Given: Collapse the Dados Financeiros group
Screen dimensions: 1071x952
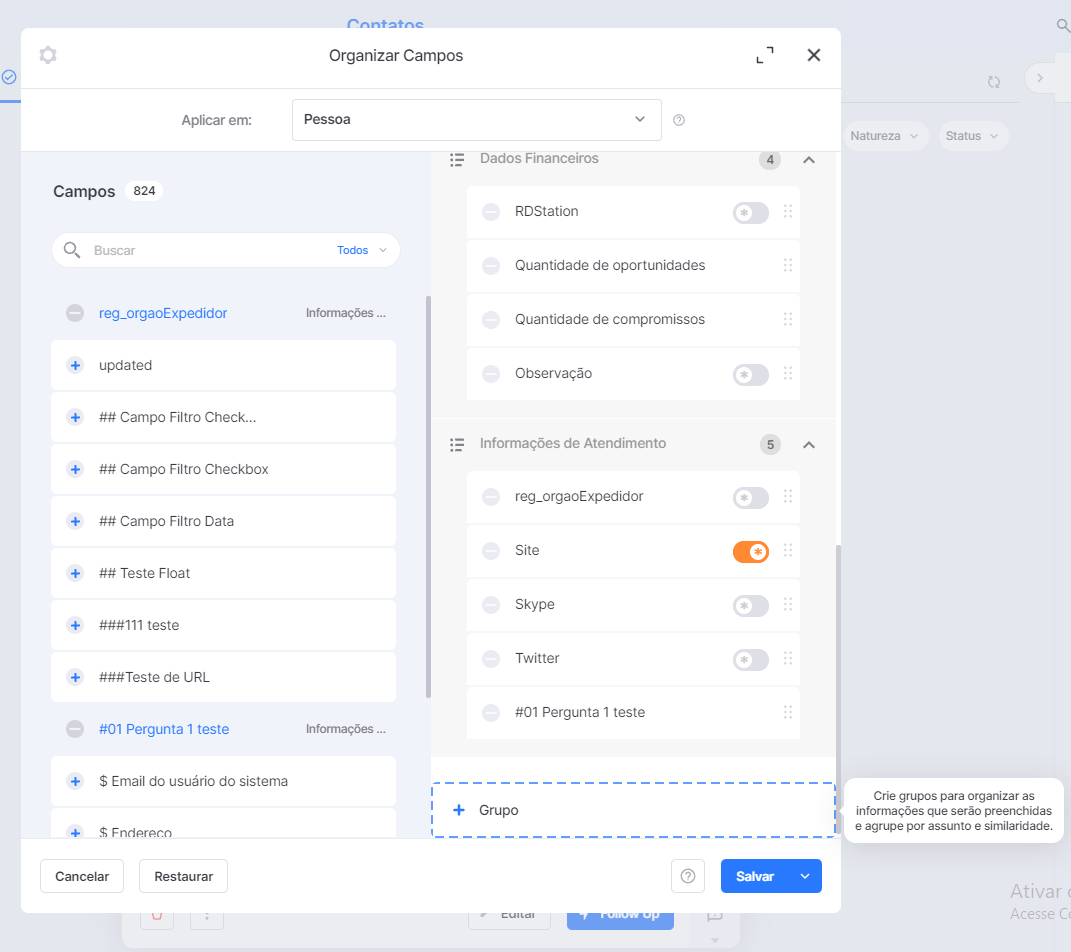Looking at the screenshot, I should coord(809,160).
